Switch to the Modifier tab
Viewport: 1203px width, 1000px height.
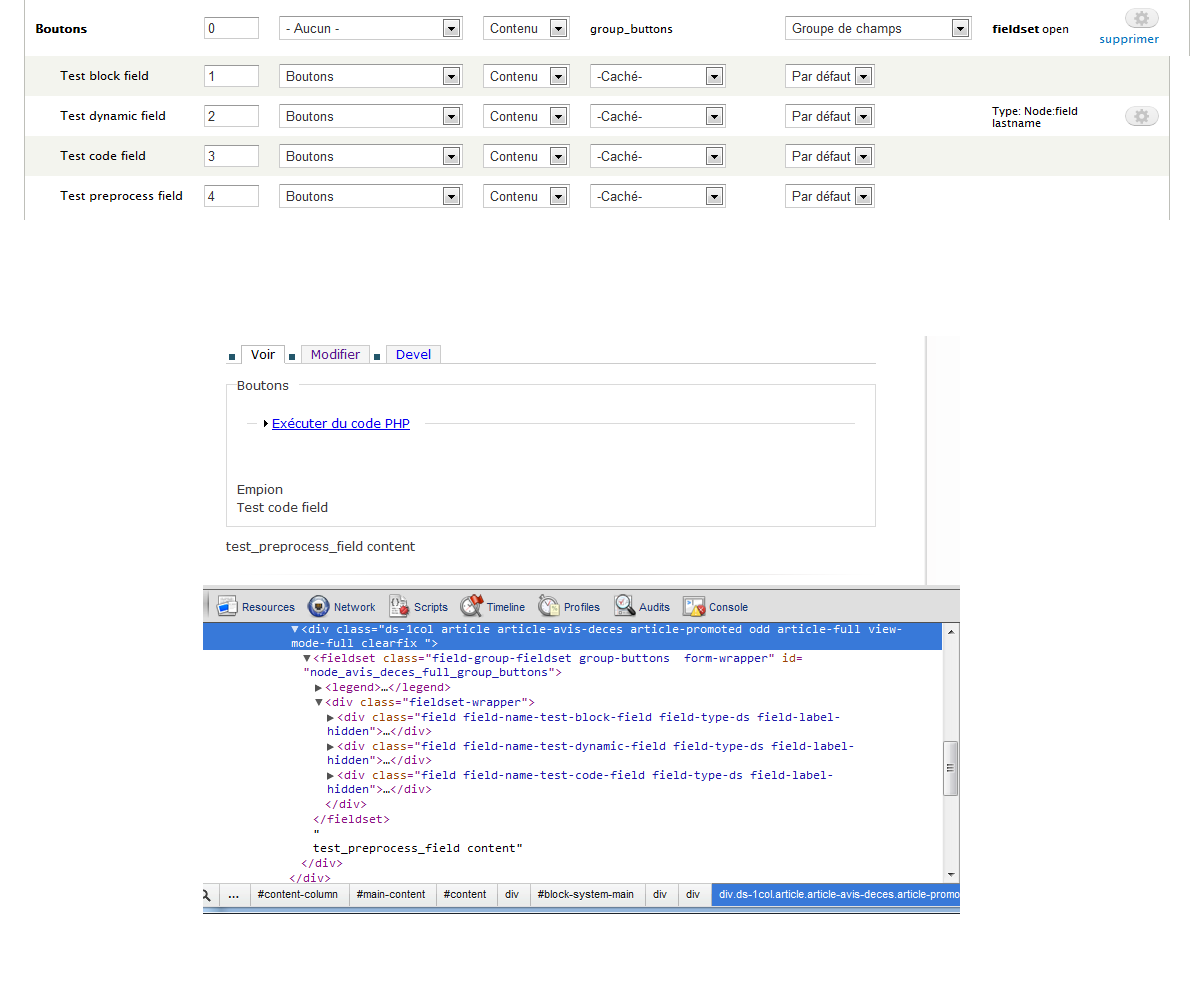[x=335, y=354]
